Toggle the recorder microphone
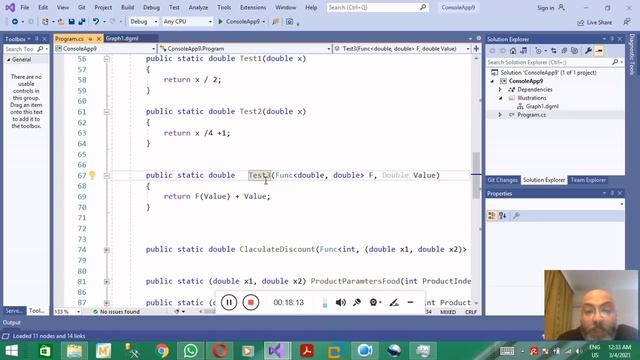The height and width of the screenshot is (360, 640). coord(357,302)
